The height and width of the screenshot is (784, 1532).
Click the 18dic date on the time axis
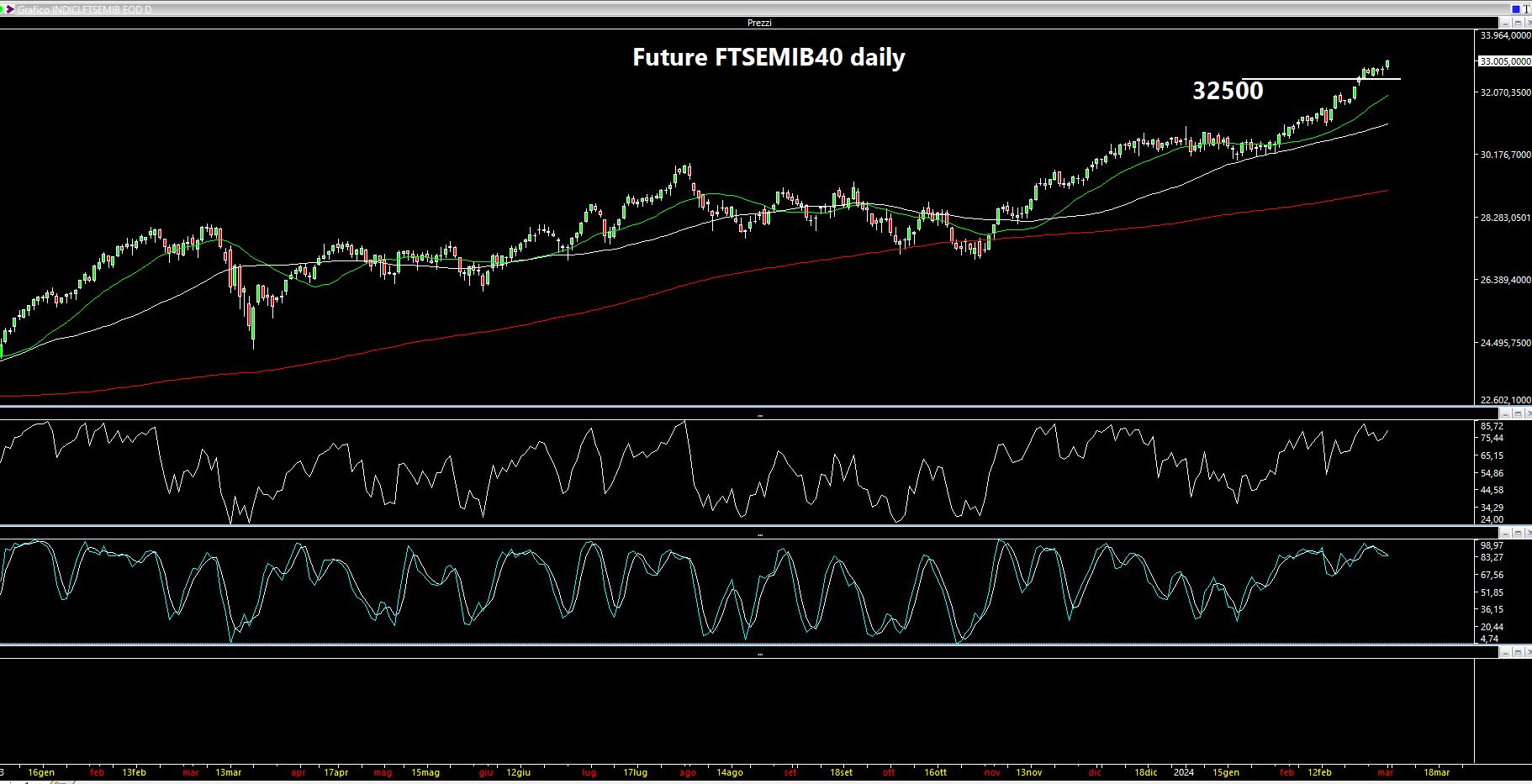(x=1146, y=772)
